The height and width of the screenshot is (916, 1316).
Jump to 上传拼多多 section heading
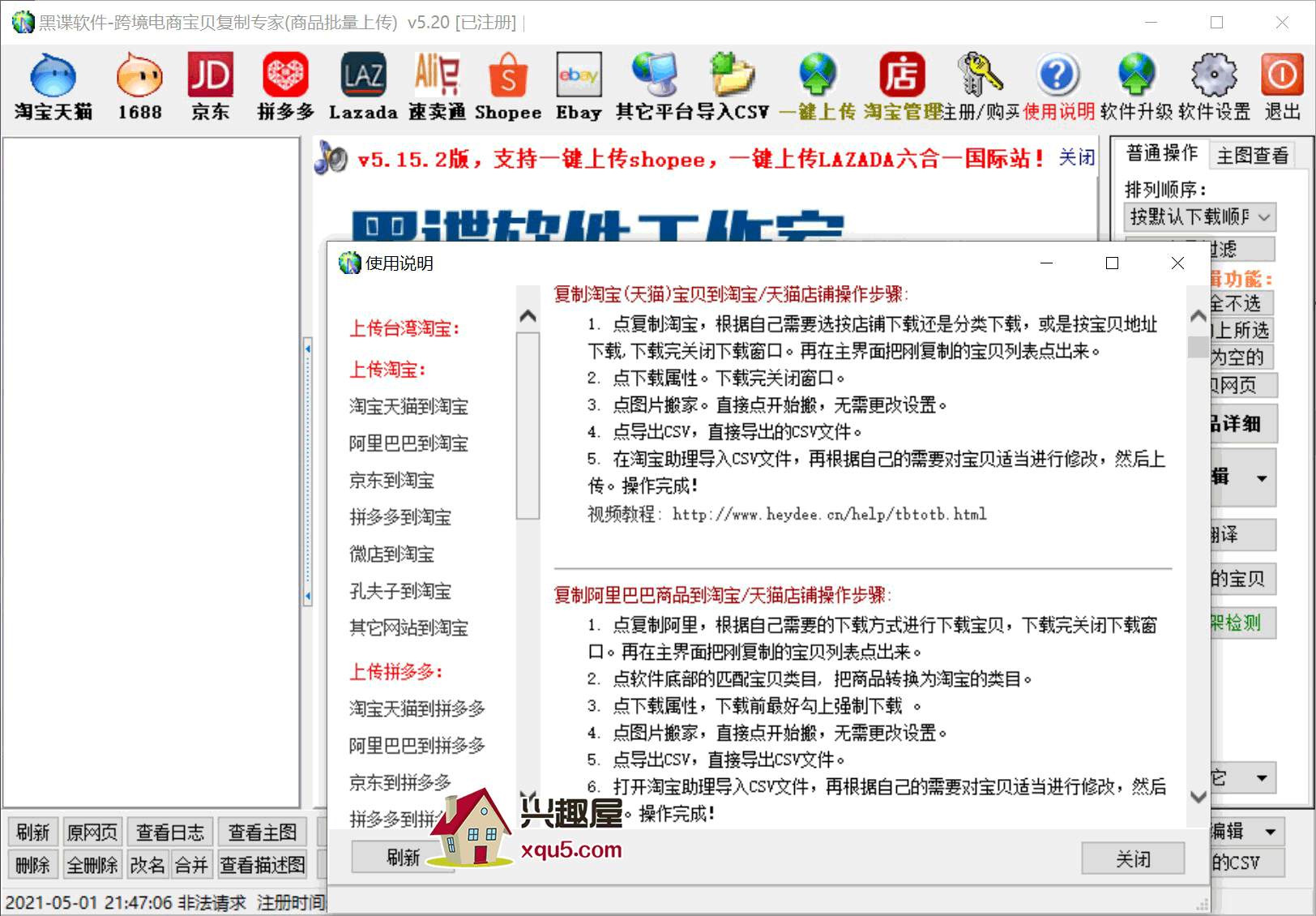(396, 671)
